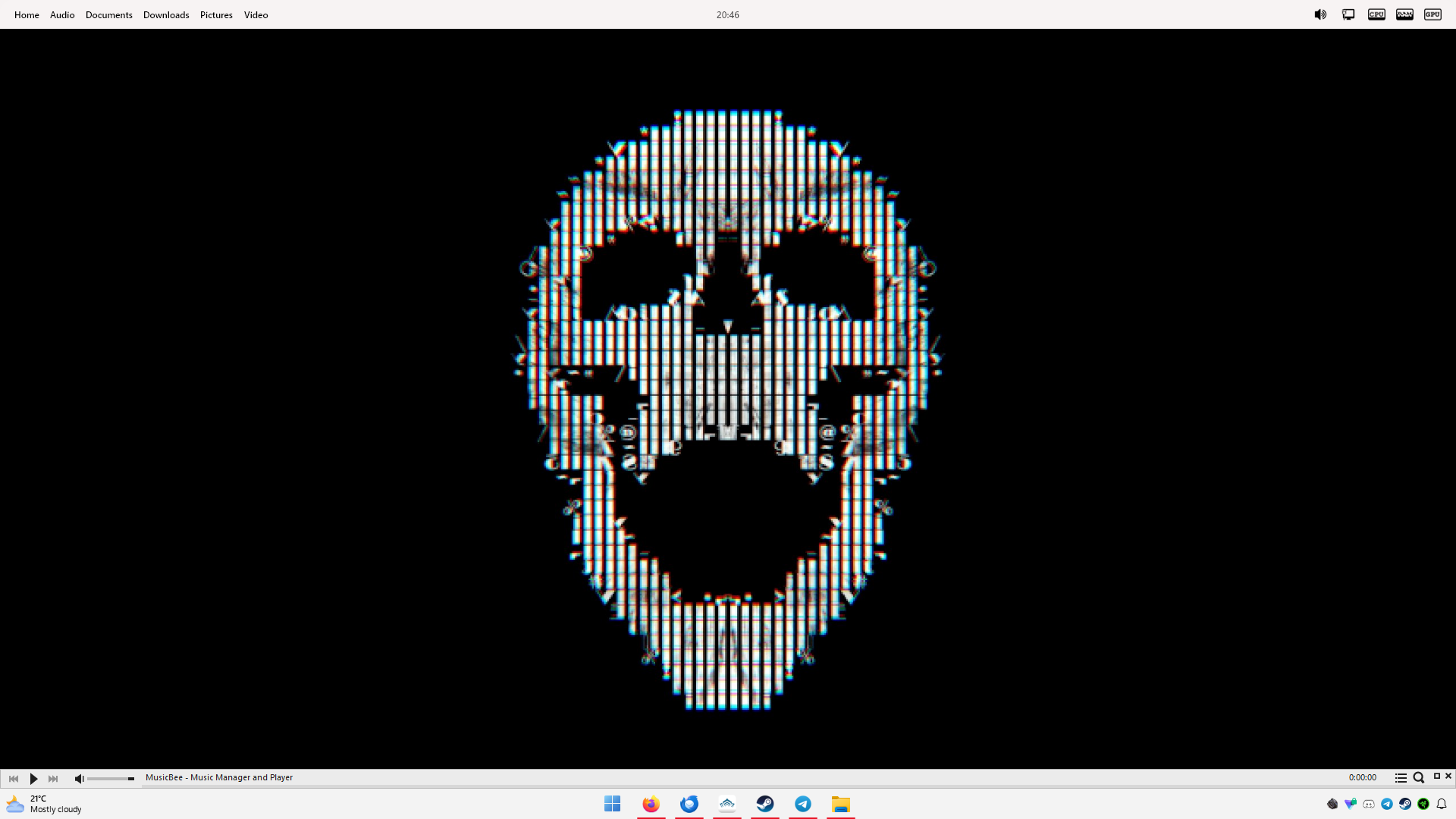Click the GPU monitor icon
1456x819 pixels.
(1432, 14)
